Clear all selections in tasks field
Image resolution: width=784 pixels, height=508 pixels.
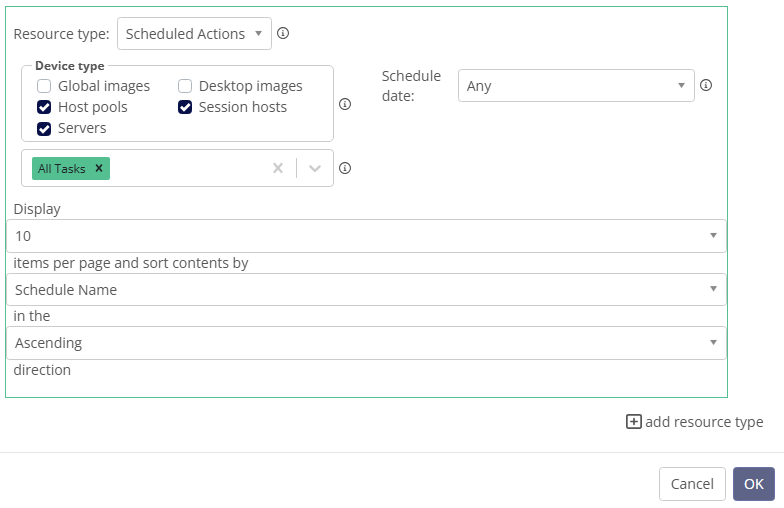tap(278, 168)
